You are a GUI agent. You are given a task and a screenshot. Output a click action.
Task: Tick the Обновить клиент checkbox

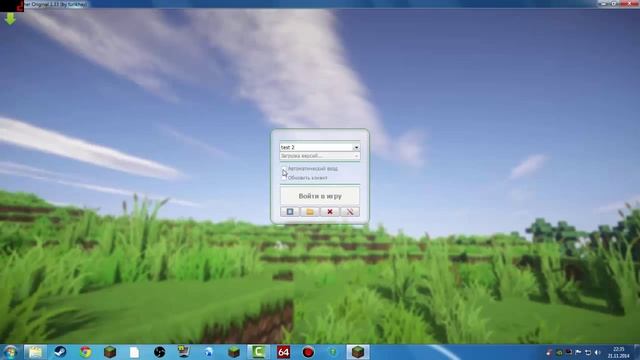click(284, 178)
